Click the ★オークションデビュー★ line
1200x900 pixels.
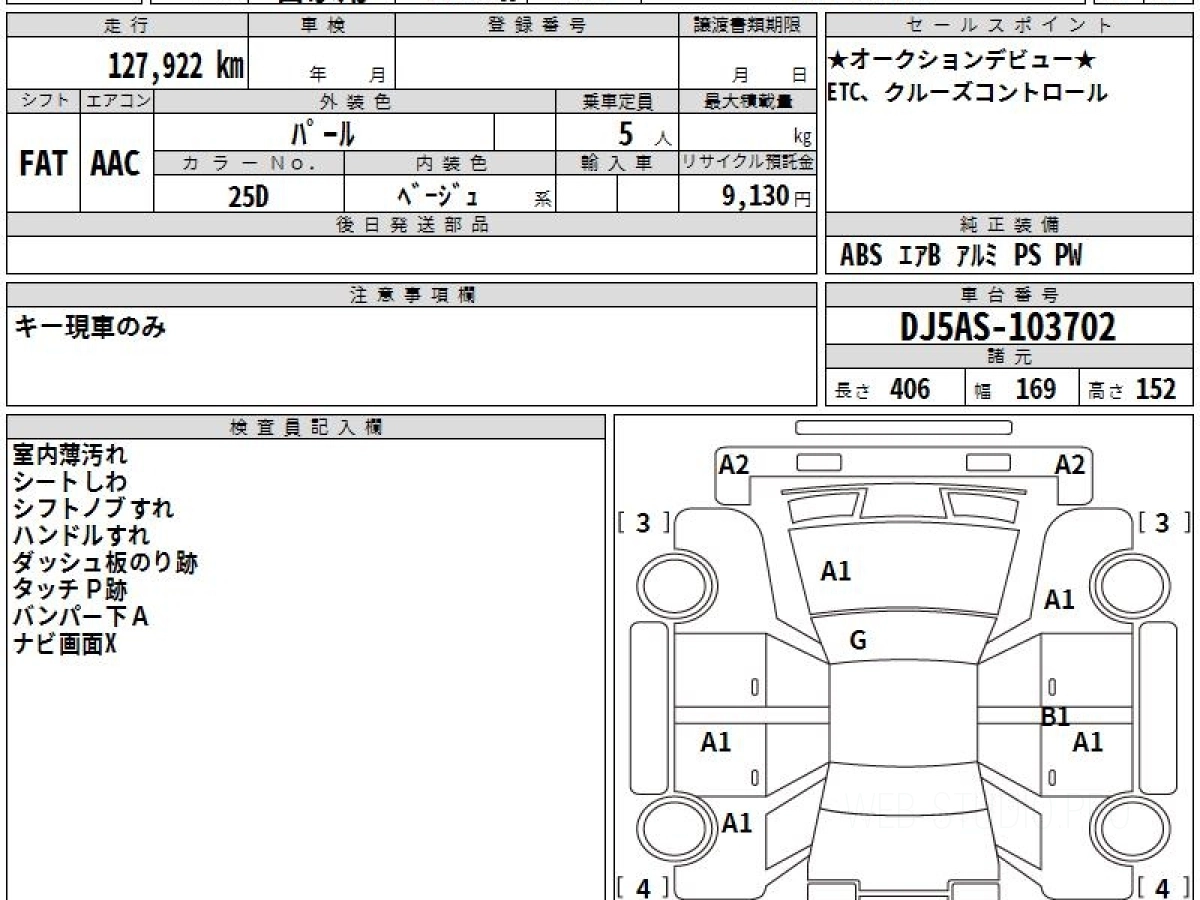961,61
